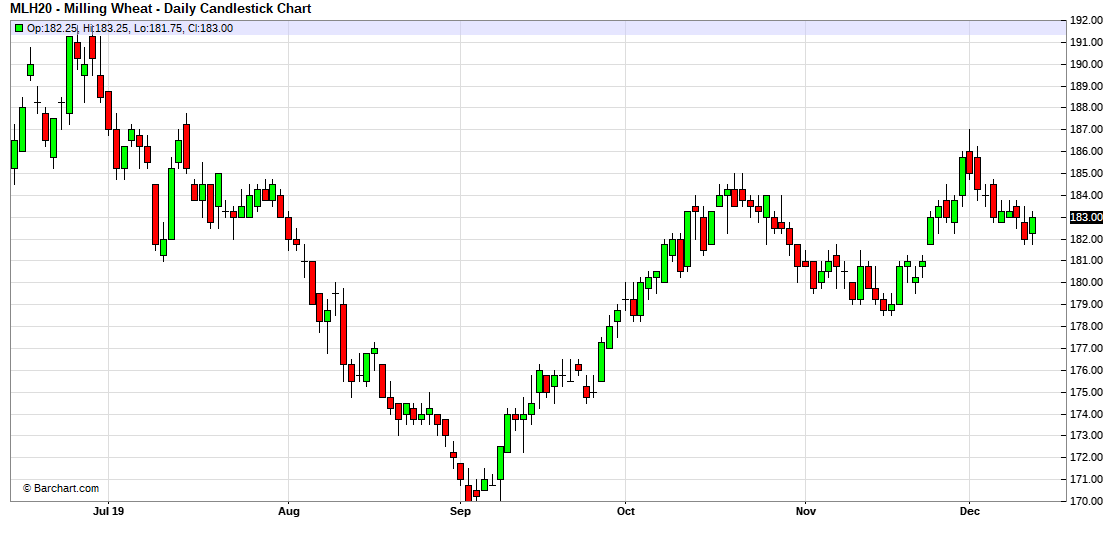This screenshot has height=542, width=1108.
Task: Click the 192.00 price axis label
Action: click(1085, 20)
